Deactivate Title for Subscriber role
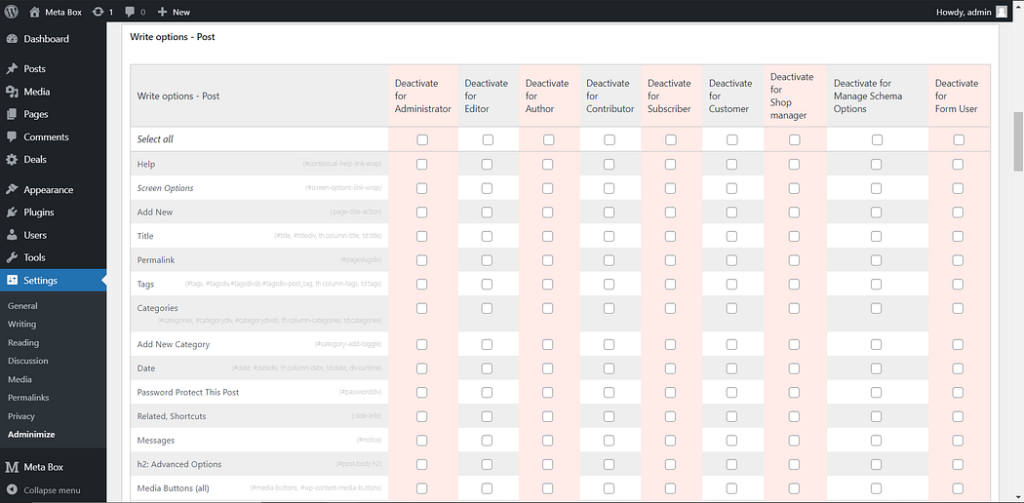The width and height of the screenshot is (1024, 503). (x=670, y=236)
